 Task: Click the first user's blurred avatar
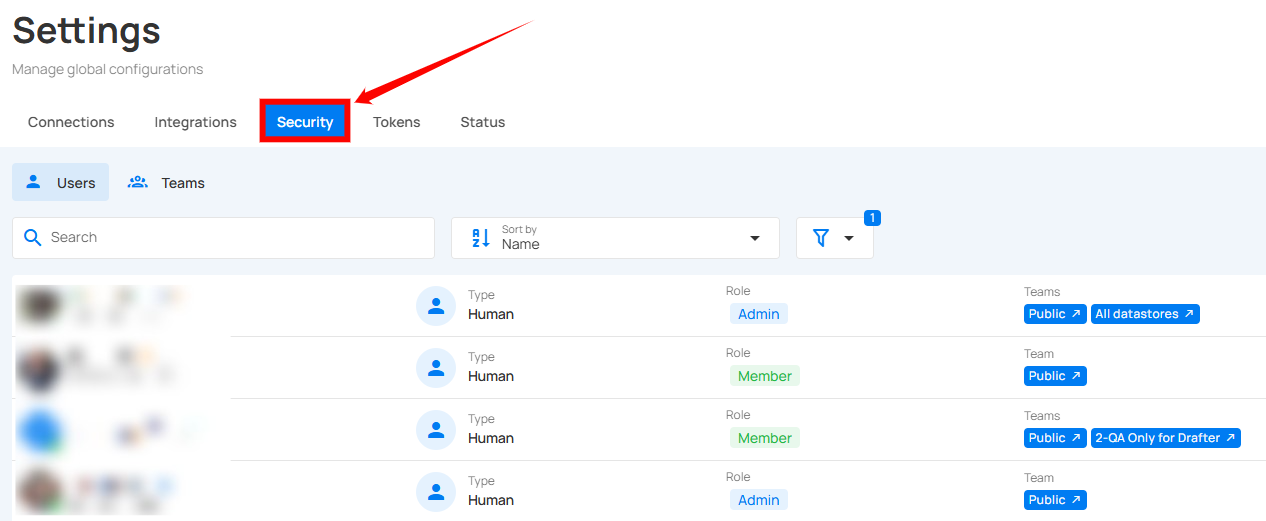coord(37,305)
